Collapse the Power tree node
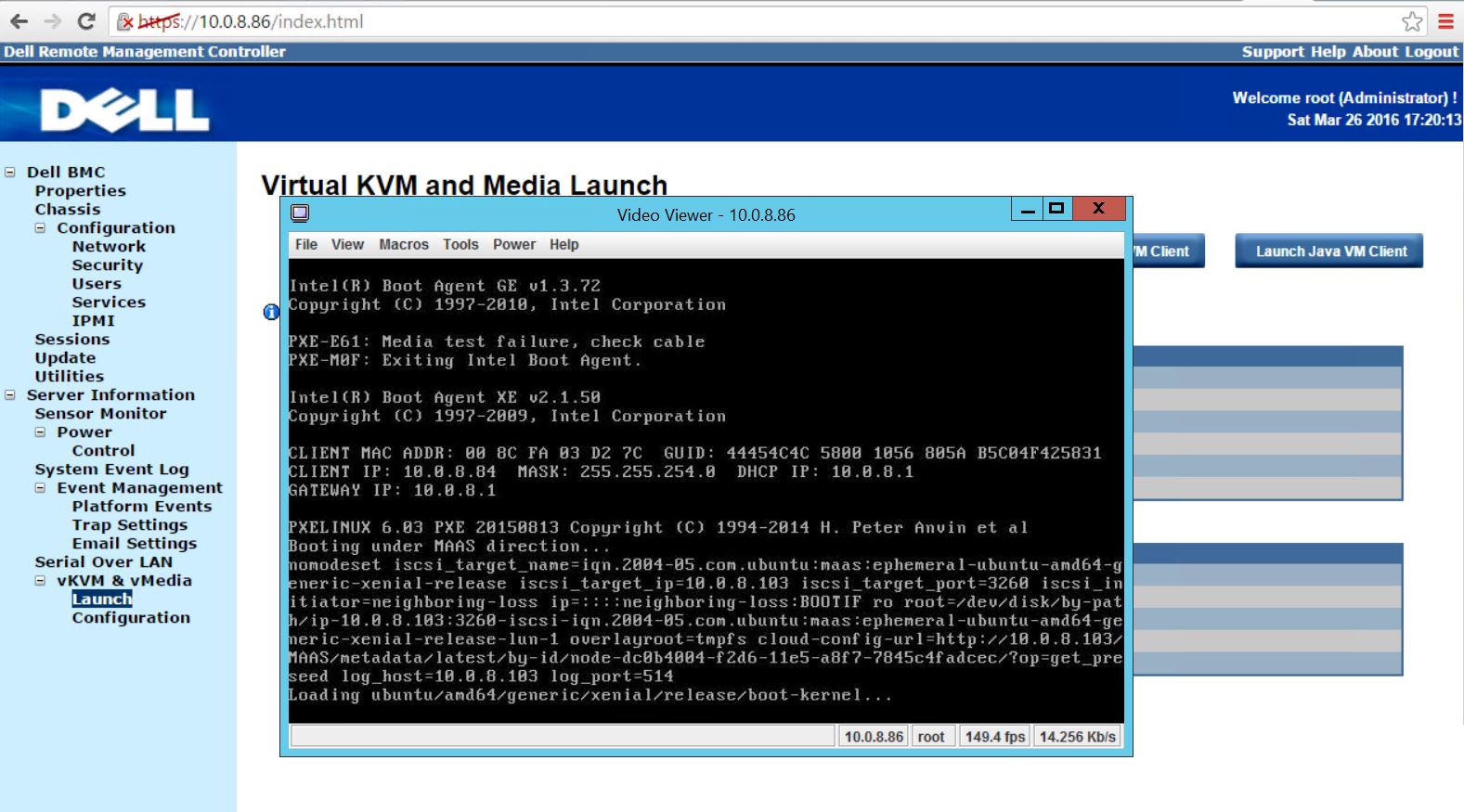This screenshot has width=1464, height=812. pyautogui.click(x=40, y=432)
